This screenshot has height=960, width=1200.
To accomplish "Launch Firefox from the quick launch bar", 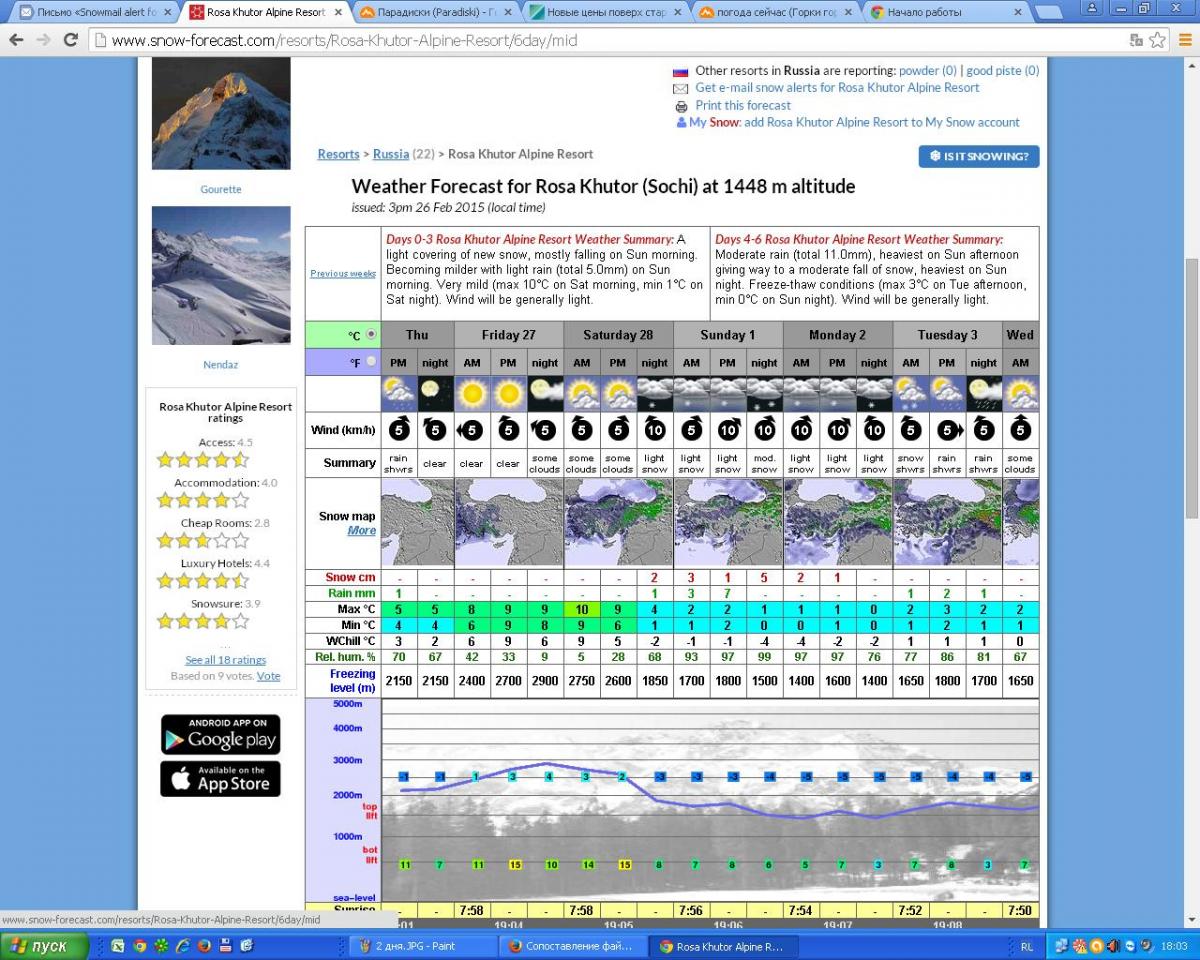I will click(x=204, y=945).
